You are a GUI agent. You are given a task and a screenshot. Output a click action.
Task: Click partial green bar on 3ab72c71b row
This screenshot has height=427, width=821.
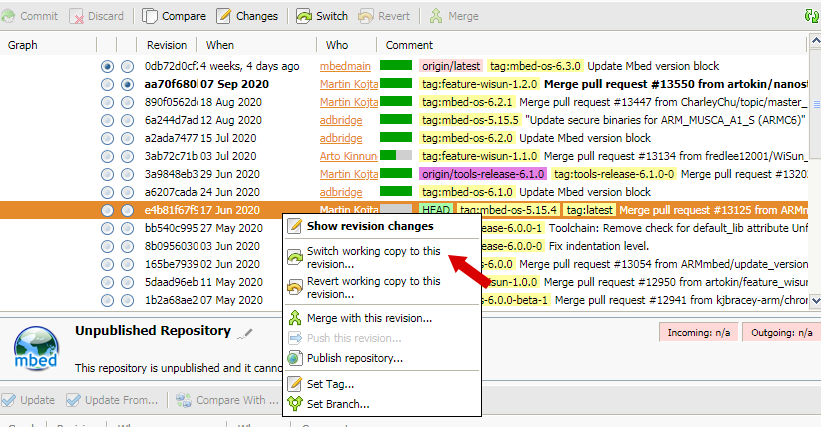pos(396,155)
